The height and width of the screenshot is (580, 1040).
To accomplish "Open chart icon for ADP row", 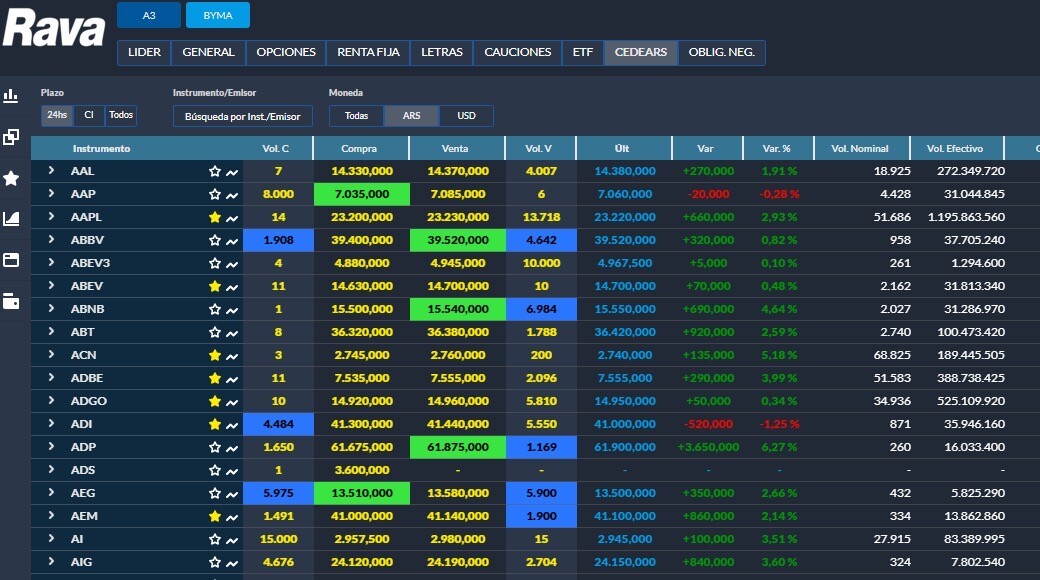I will [x=231, y=448].
